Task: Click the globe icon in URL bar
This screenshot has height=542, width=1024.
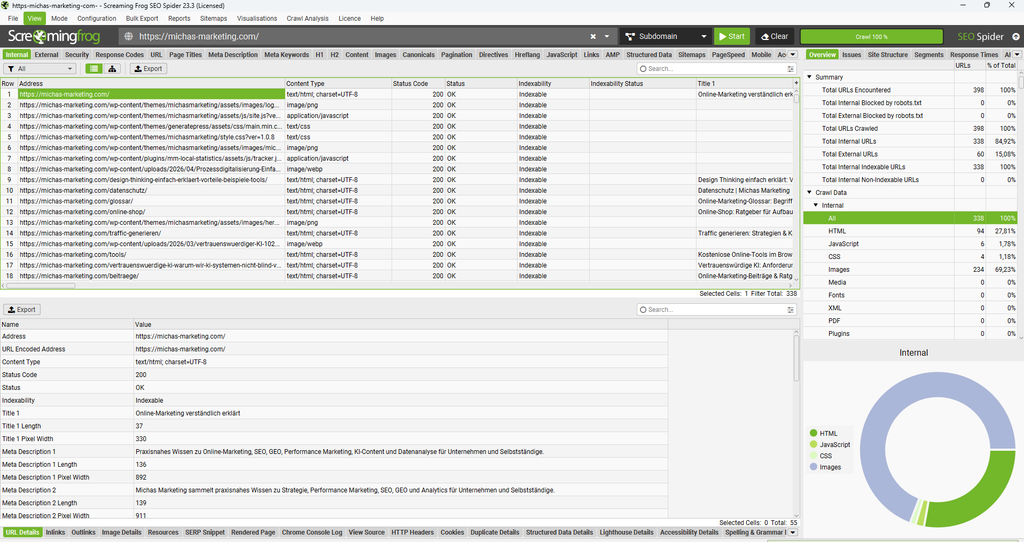Action: (x=129, y=37)
